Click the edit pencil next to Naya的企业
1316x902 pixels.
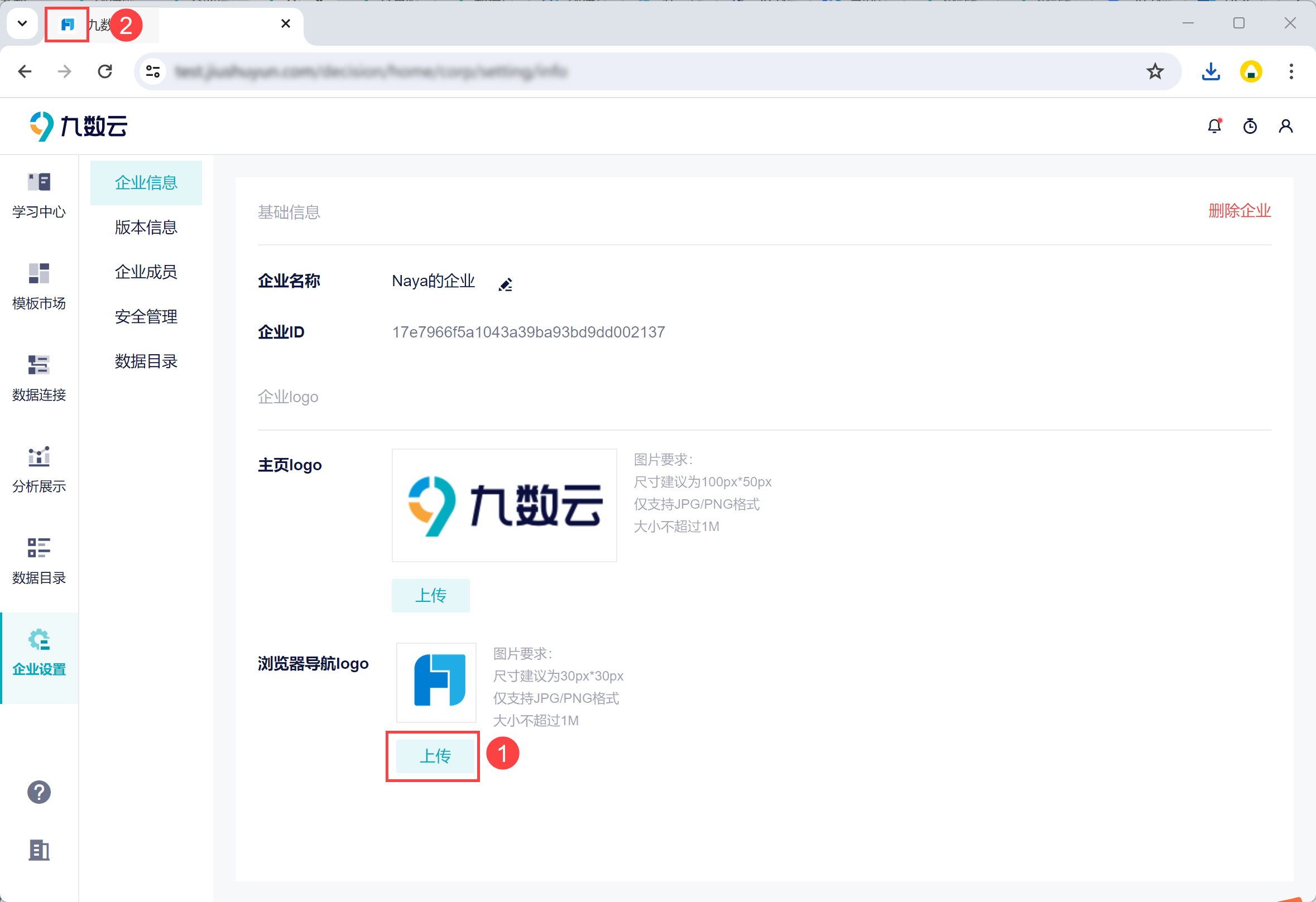(x=505, y=284)
